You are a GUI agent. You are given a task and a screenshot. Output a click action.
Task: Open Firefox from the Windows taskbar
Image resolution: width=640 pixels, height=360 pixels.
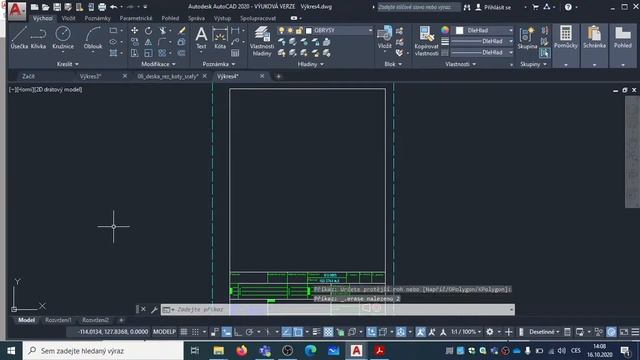242,351
